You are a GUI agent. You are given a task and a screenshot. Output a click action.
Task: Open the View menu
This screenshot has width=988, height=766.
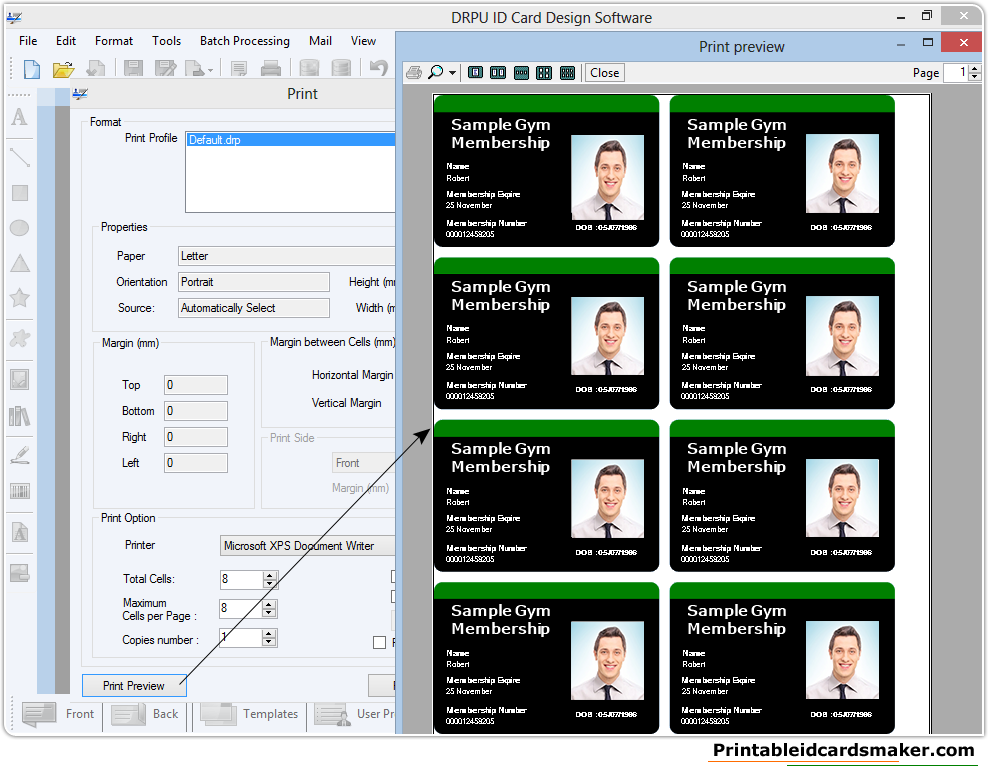363,41
